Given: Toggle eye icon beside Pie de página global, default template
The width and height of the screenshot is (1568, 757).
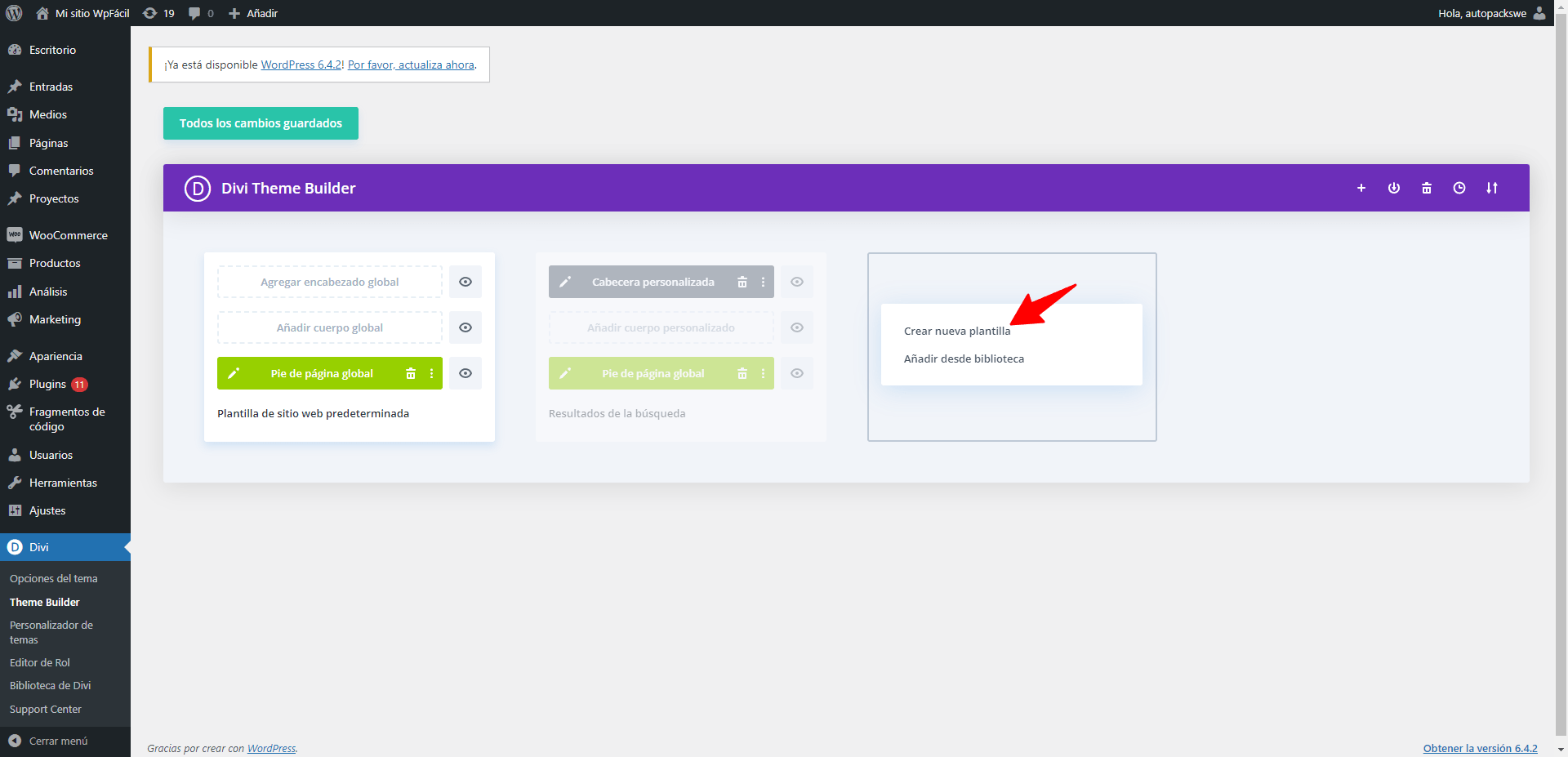Looking at the screenshot, I should 465,373.
